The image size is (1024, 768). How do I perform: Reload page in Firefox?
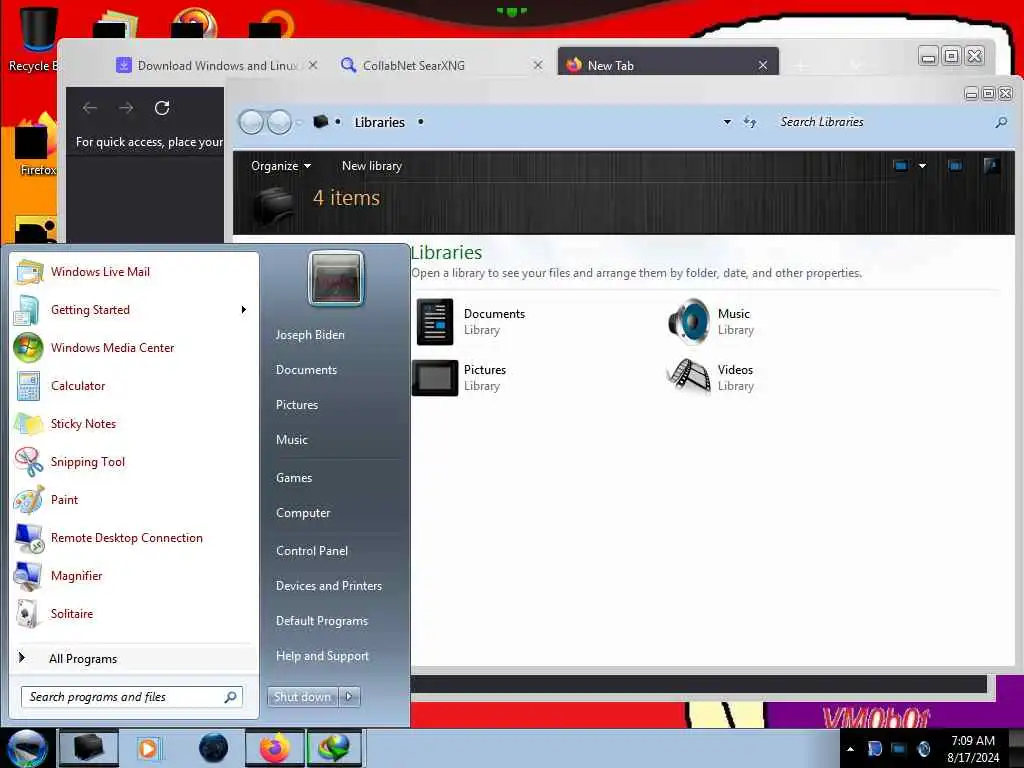(162, 108)
